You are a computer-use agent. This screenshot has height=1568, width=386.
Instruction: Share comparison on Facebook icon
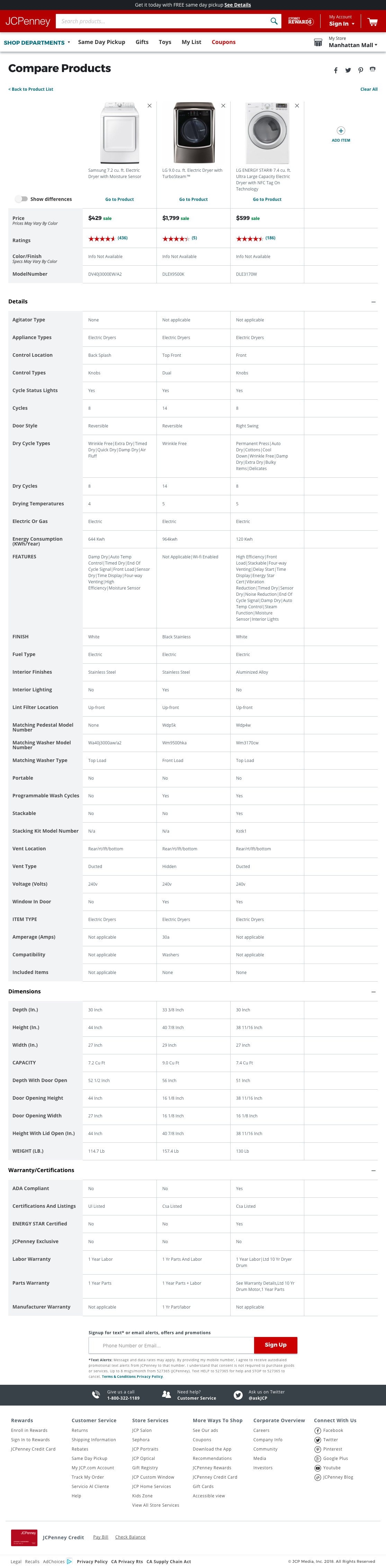[335, 70]
